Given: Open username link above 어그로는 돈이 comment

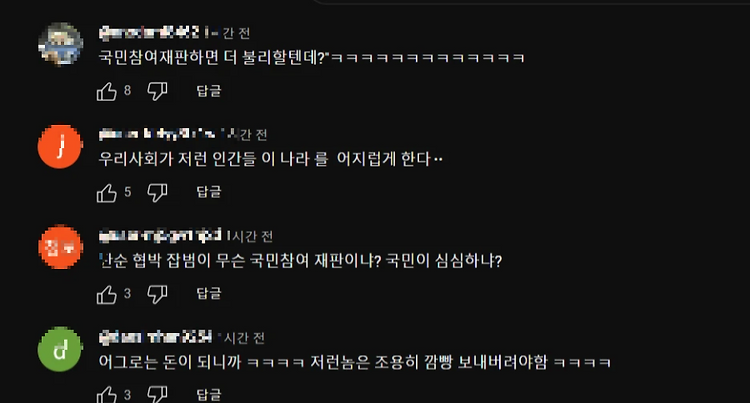Looking at the screenshot, I should point(155,338).
